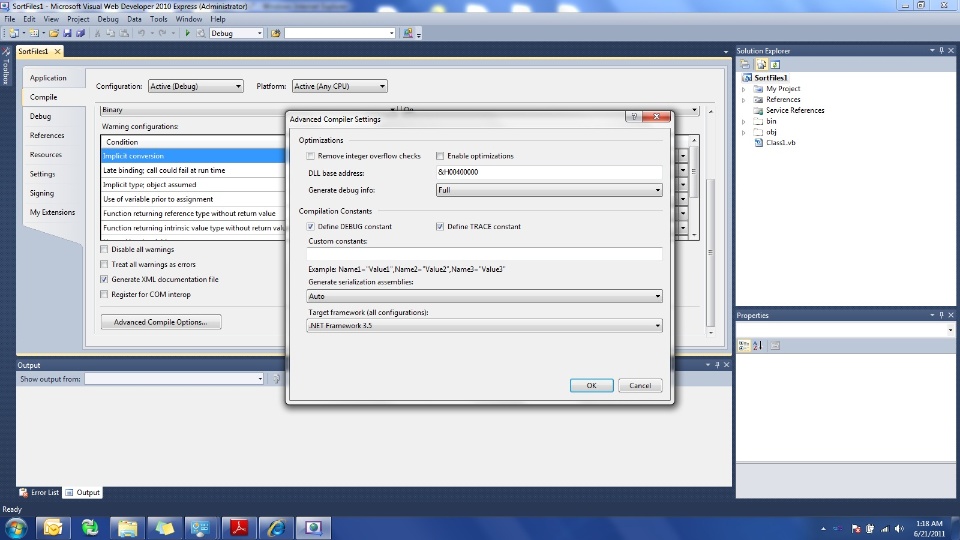The image size is (960, 540).
Task: Uncheck Generate XML documentation file
Action: (x=104, y=279)
